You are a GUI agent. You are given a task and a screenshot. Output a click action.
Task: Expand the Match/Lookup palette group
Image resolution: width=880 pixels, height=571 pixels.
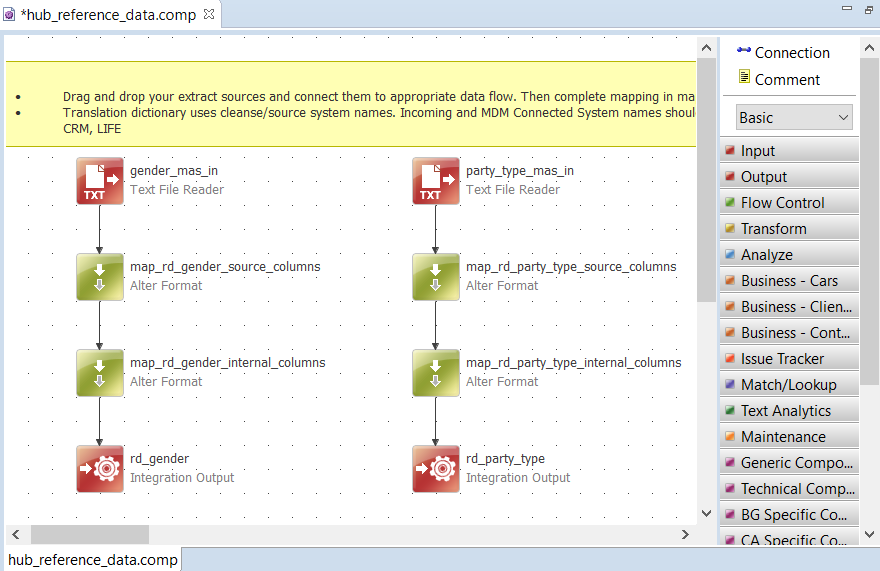789,385
